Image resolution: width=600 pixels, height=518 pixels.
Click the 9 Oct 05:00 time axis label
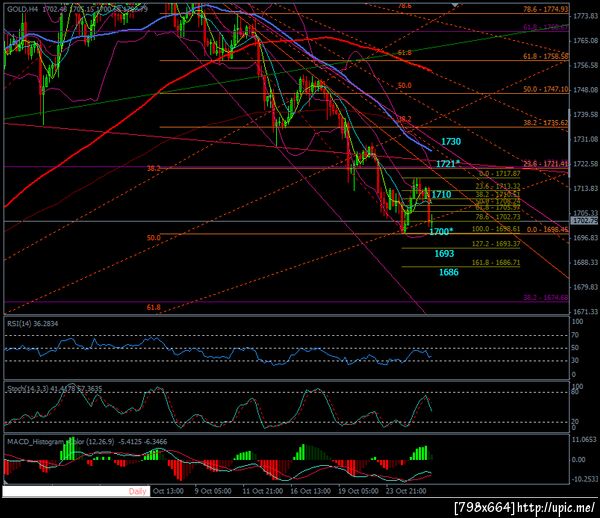point(213,491)
